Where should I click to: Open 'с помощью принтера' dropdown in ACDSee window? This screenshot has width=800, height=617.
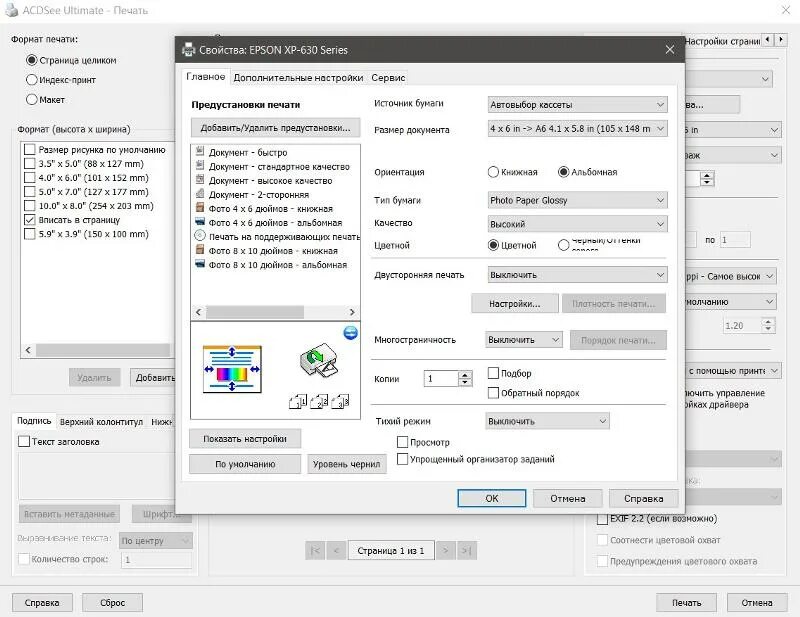click(733, 371)
